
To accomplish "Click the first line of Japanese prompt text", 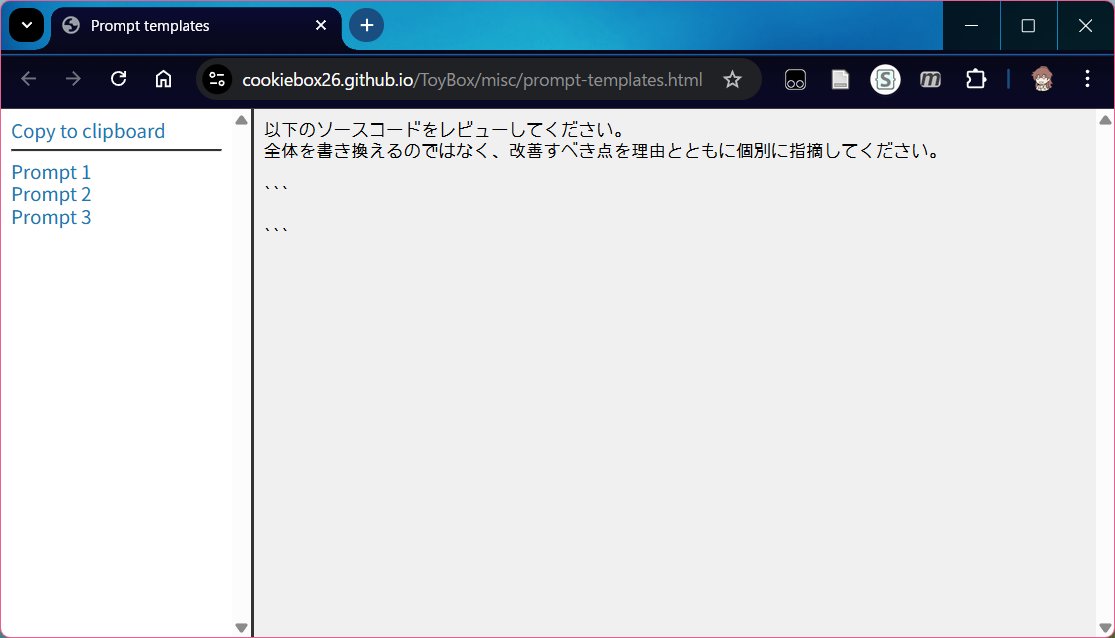I will pos(445,129).
